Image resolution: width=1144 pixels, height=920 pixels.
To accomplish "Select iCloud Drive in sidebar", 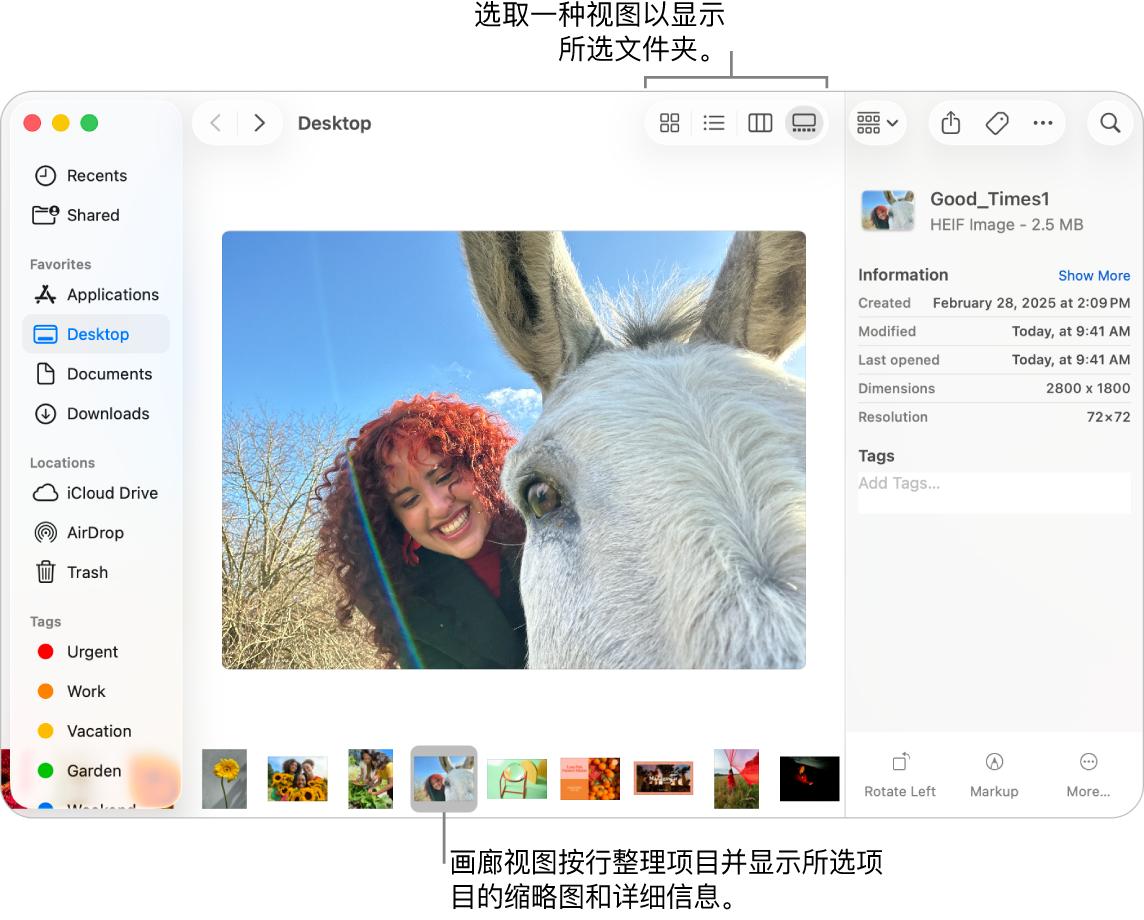I will [111, 493].
